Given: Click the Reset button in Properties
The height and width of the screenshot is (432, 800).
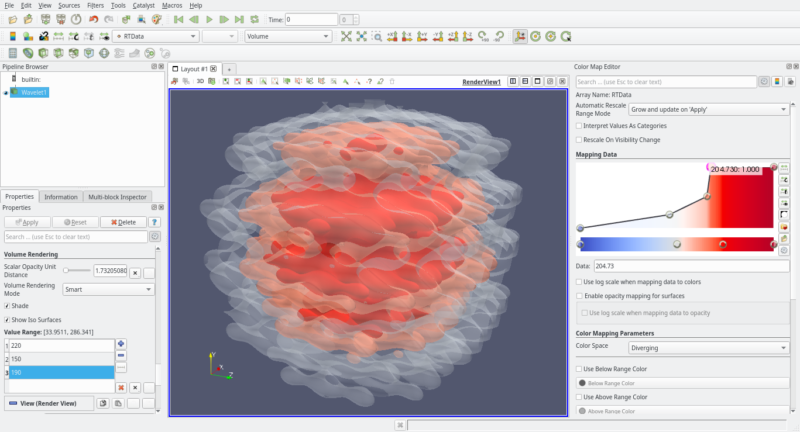Looking at the screenshot, I should (x=75, y=222).
